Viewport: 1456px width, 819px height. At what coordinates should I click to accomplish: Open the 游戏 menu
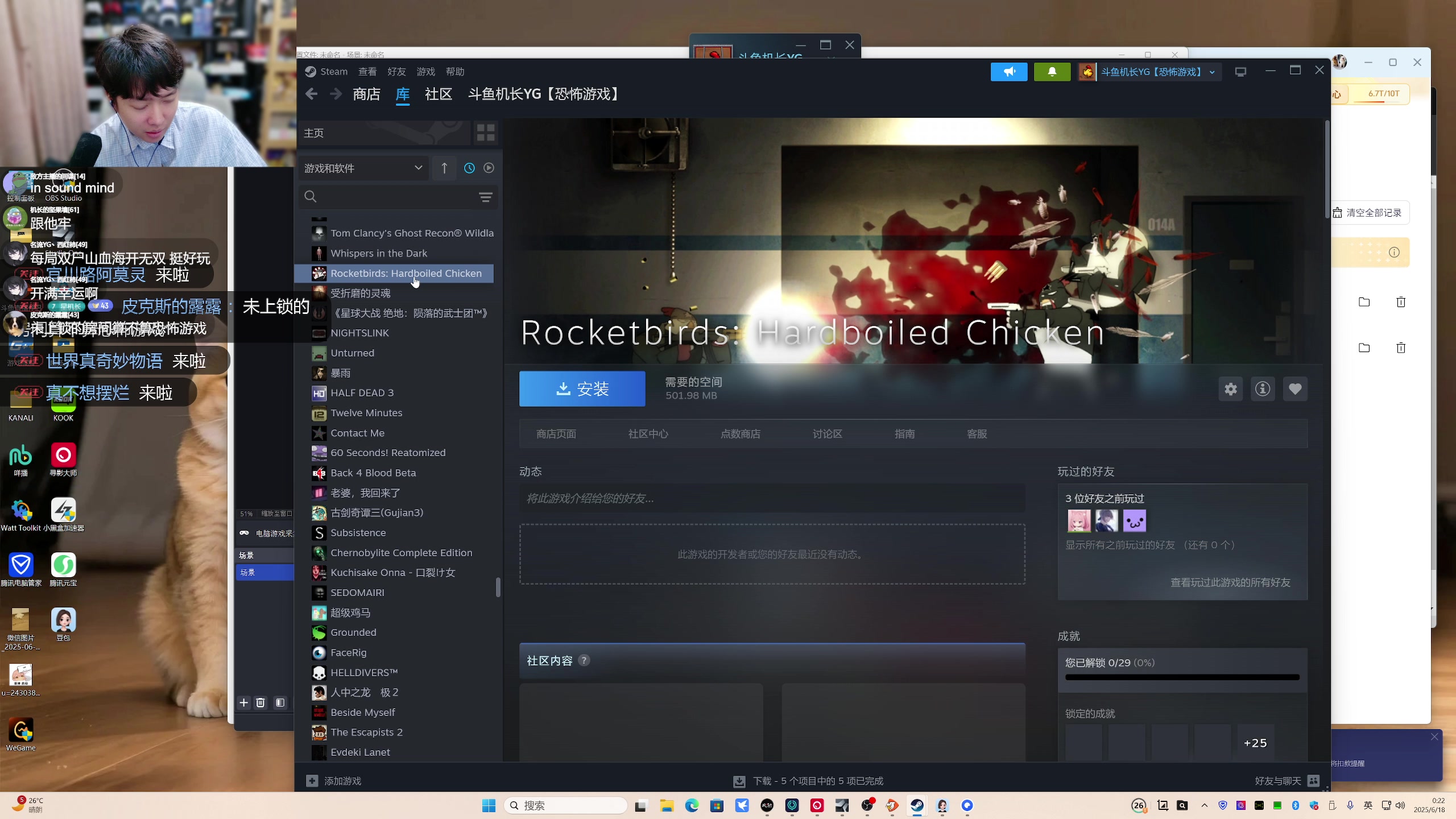coord(425,72)
